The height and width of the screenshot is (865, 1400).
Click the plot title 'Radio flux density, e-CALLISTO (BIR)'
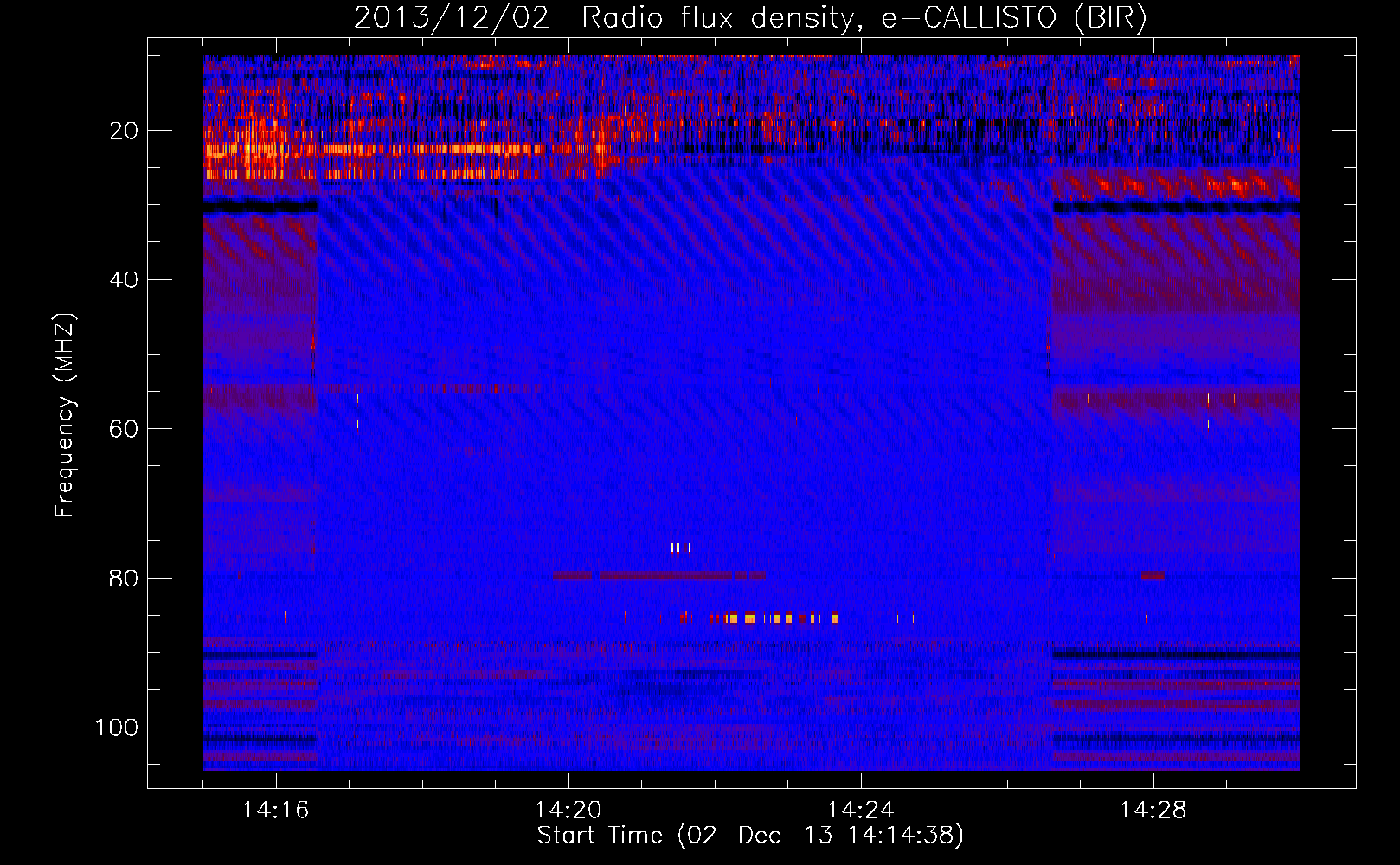click(864, 18)
